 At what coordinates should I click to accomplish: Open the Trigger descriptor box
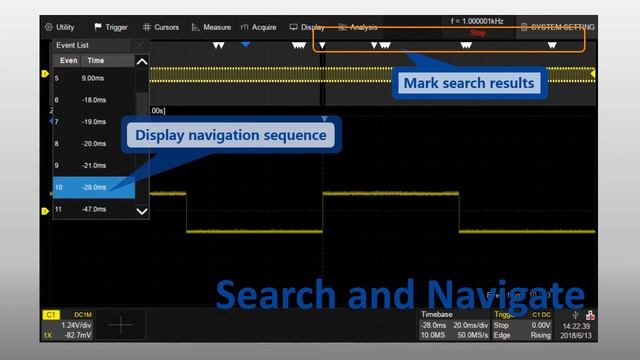(x=522, y=325)
